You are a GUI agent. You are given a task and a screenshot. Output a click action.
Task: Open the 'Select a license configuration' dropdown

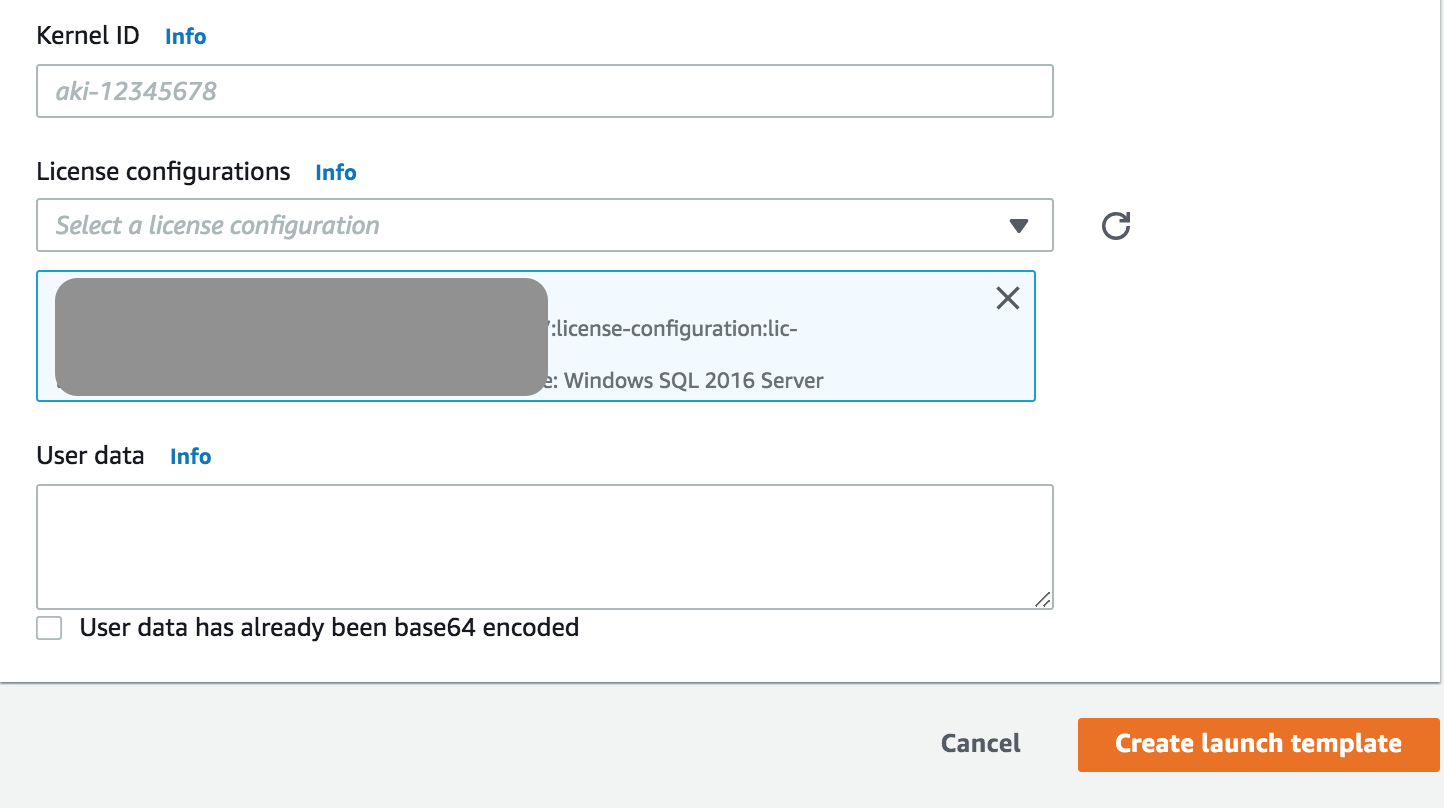click(545, 225)
